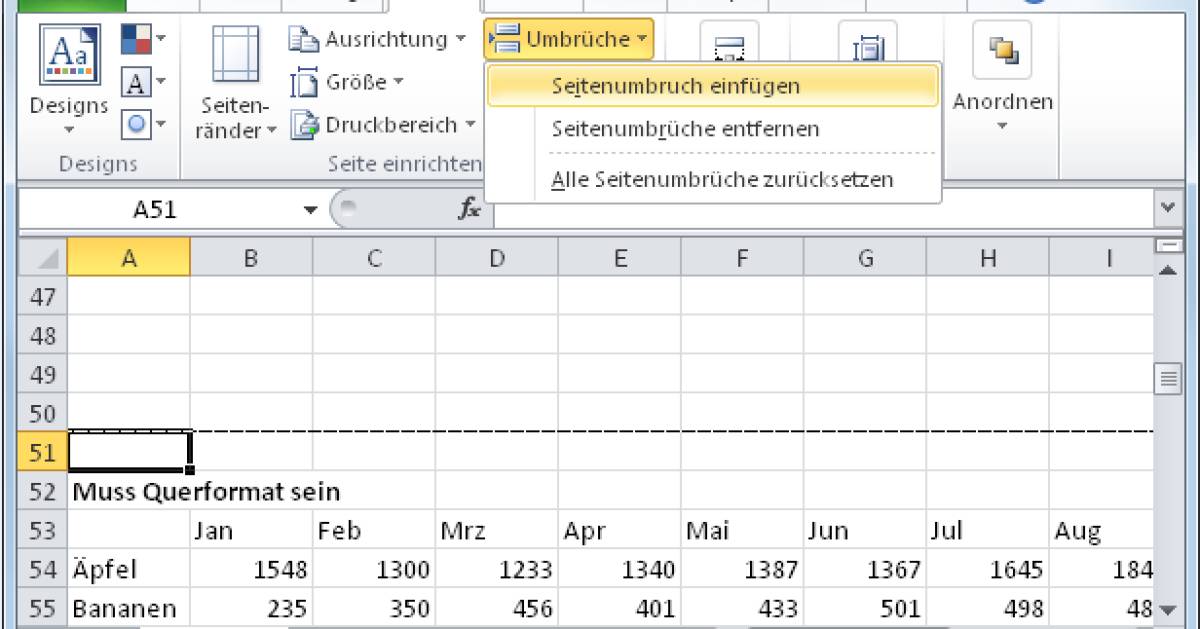Click the insert function fx icon
Image resolution: width=1200 pixels, height=629 pixels.
(469, 210)
